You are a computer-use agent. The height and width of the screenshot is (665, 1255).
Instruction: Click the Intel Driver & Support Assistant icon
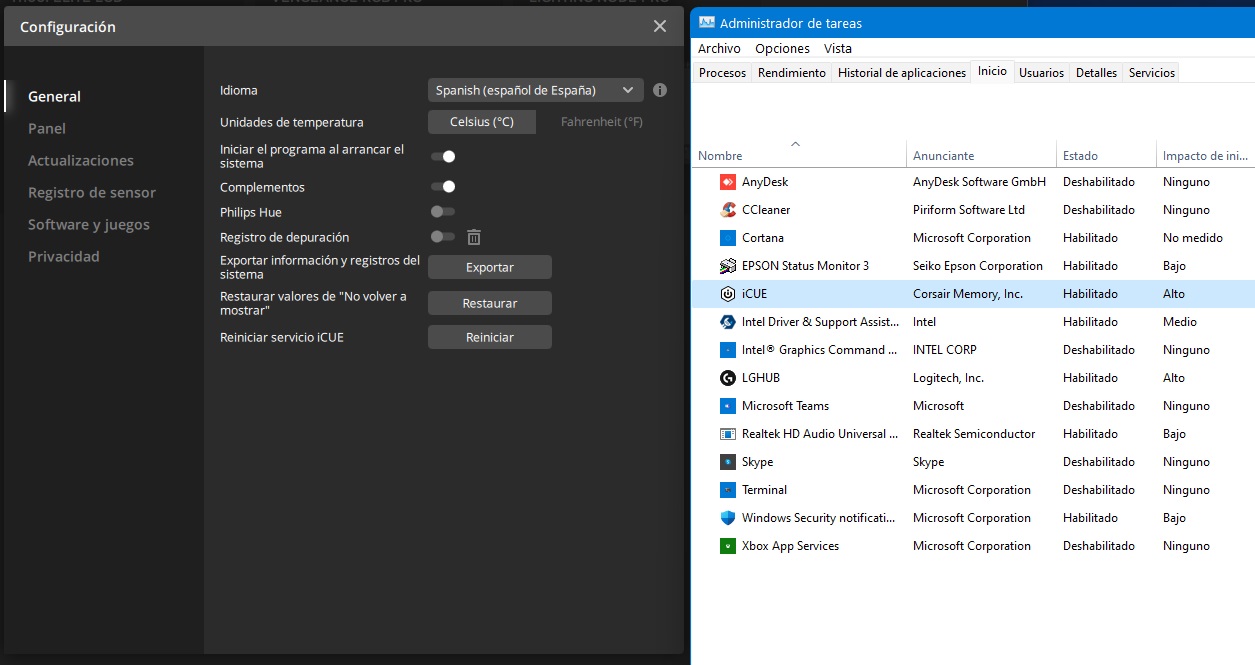tap(728, 322)
